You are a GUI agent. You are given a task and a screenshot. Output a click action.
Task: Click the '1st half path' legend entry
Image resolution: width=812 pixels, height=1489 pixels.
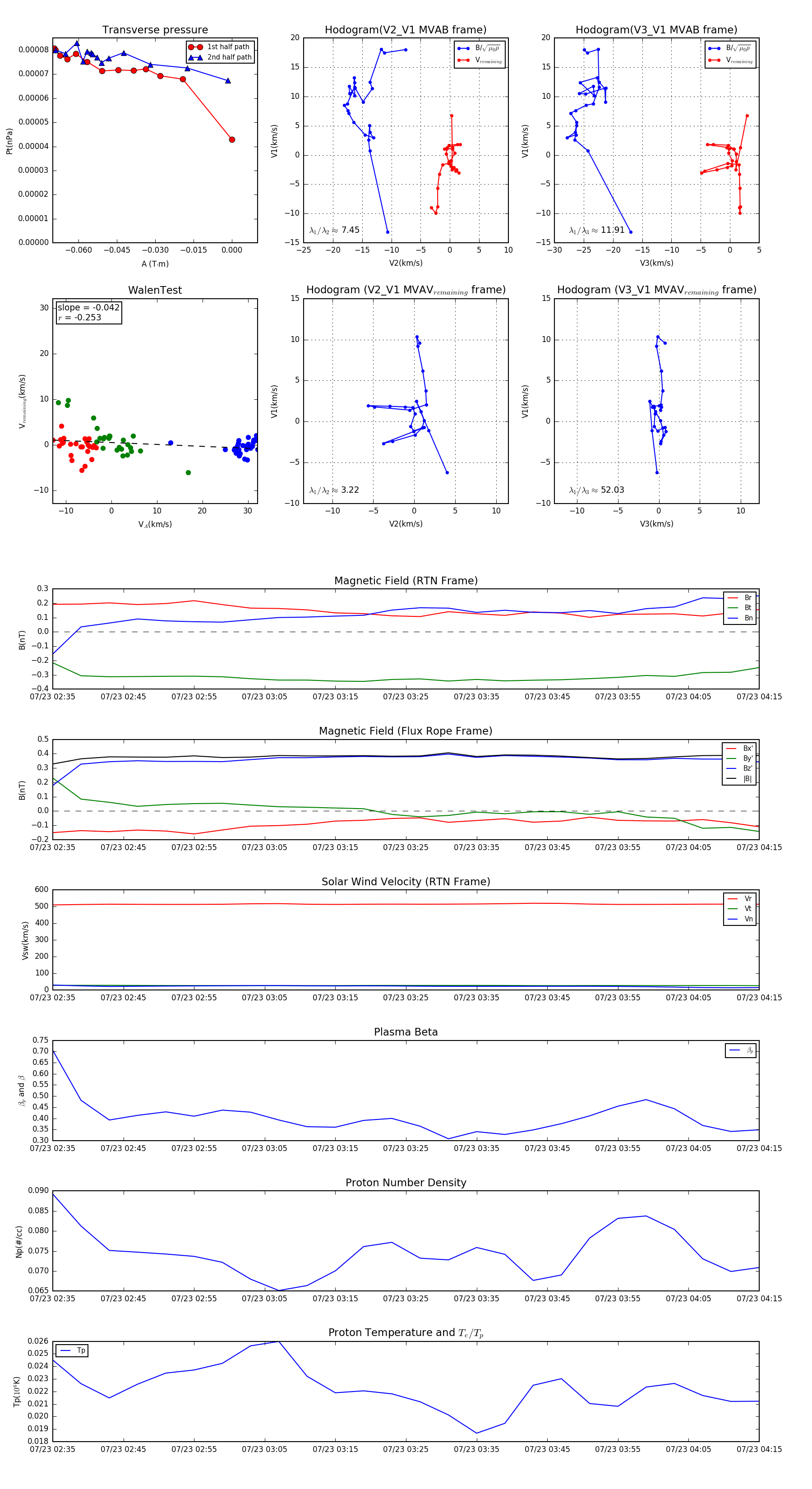pos(220,47)
